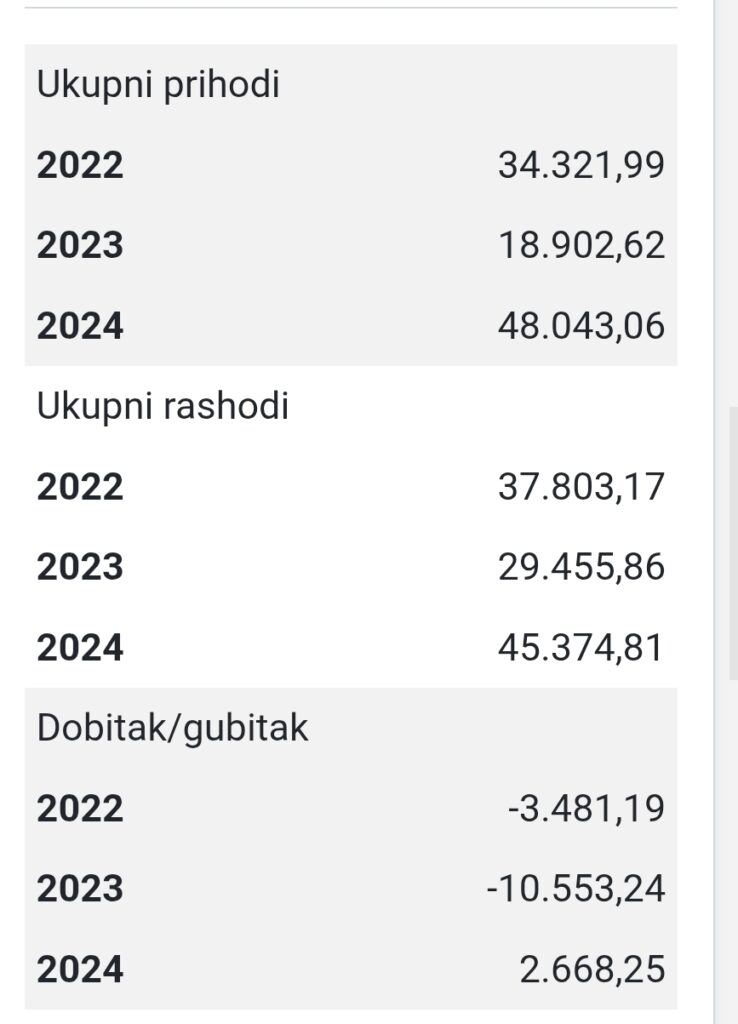
Task: Click the vertical scrollbar on the right edge
Action: click(732, 540)
